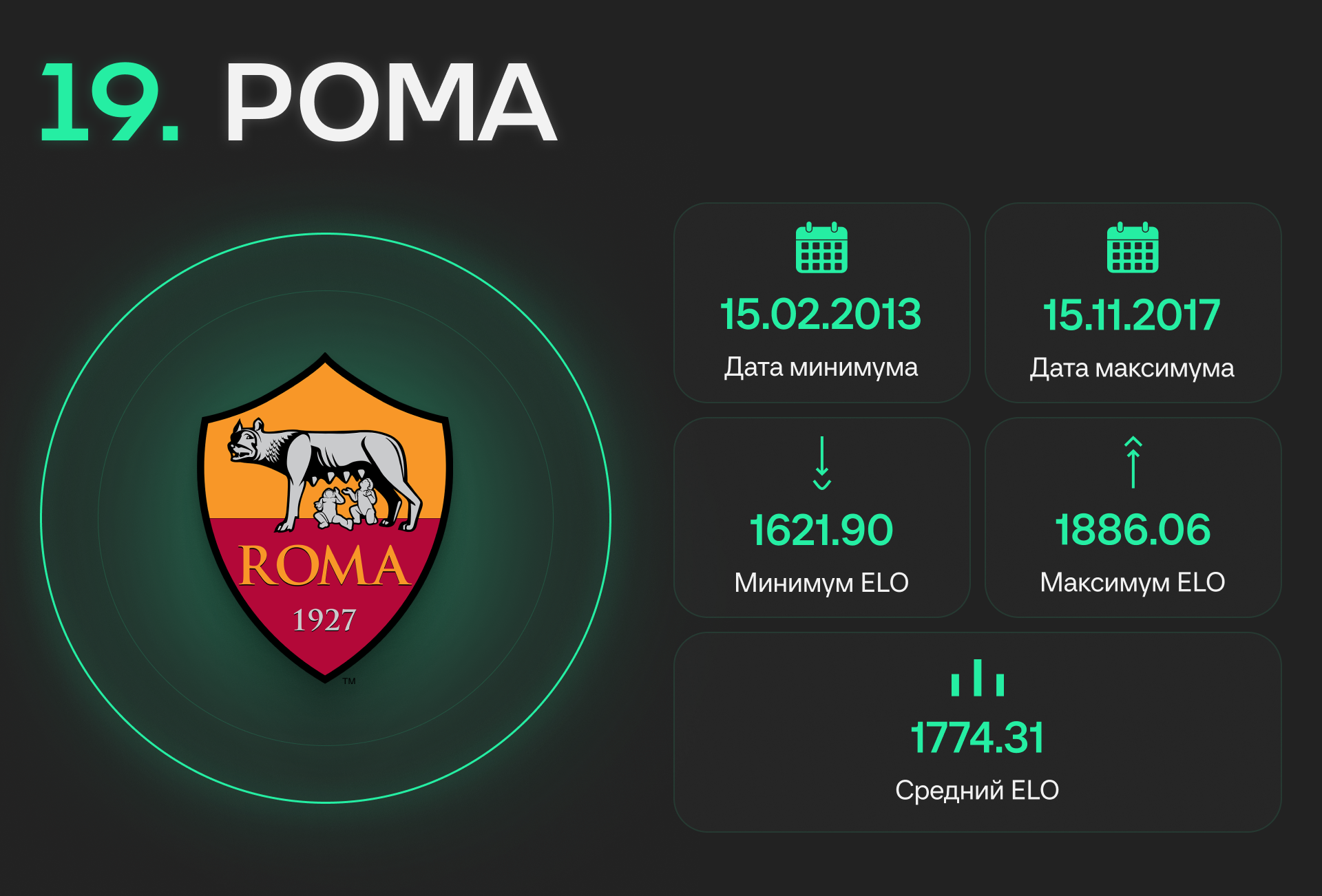
Task: Click the maximum ELO value 1886.06
Action: coord(1133,530)
